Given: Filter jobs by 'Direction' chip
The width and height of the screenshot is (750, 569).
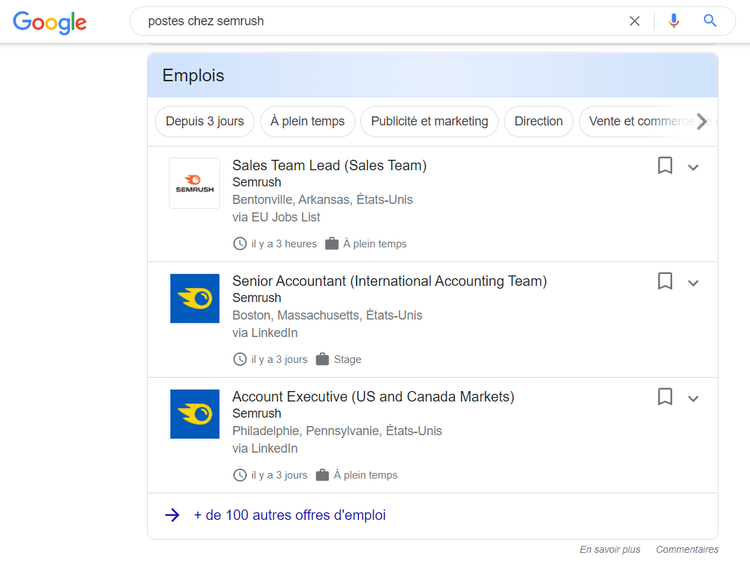Looking at the screenshot, I should pos(539,121).
